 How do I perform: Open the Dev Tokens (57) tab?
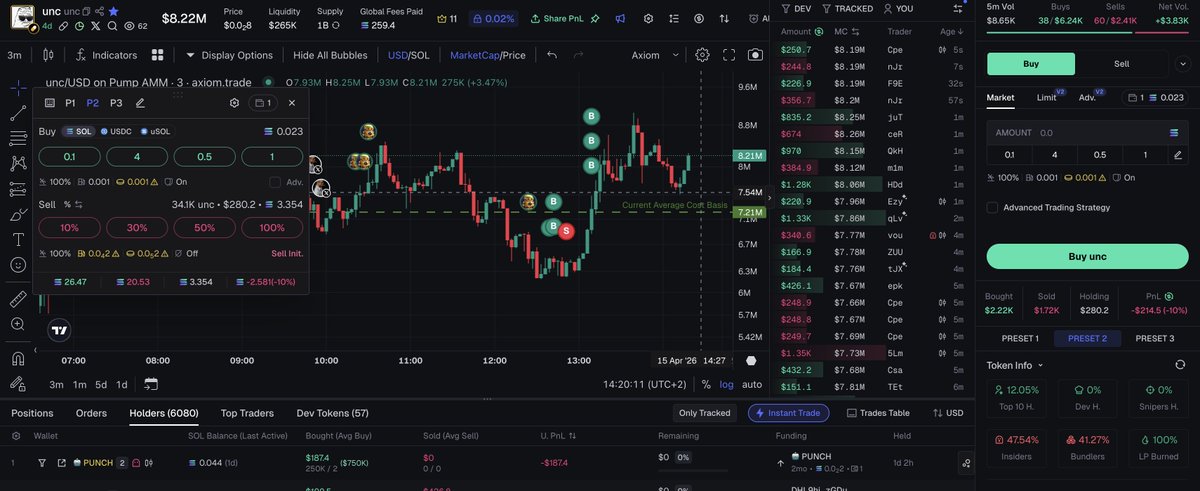[332, 412]
